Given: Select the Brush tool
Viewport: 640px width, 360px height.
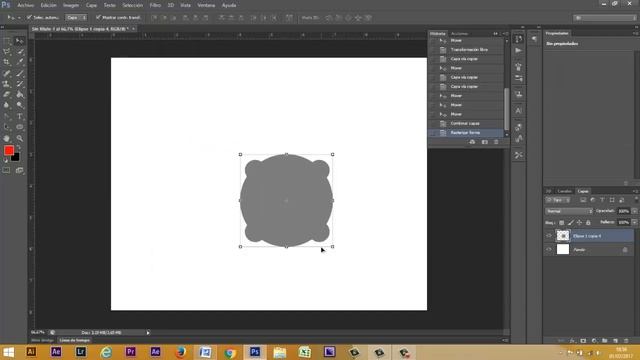Looking at the screenshot, I should [19, 73].
